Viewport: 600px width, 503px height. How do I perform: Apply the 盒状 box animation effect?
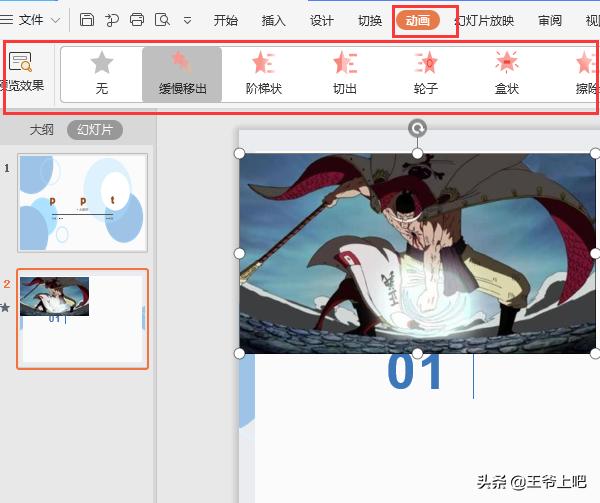507,64
